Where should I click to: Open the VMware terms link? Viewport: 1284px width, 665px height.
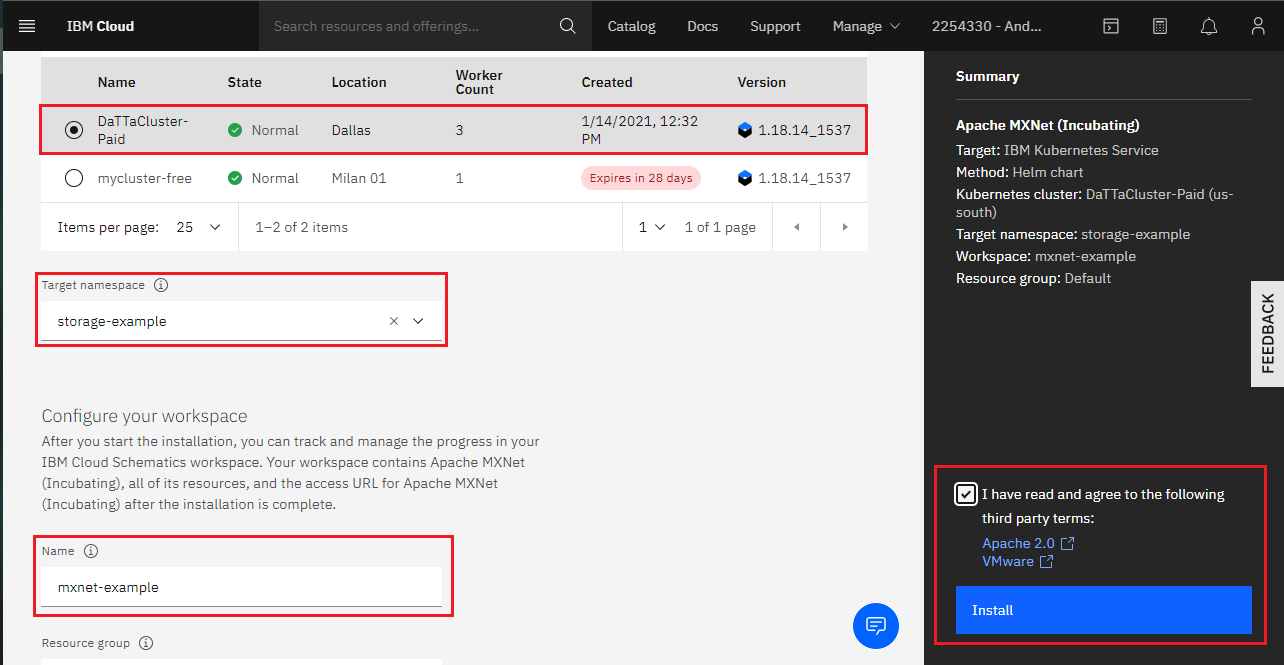click(x=1008, y=561)
